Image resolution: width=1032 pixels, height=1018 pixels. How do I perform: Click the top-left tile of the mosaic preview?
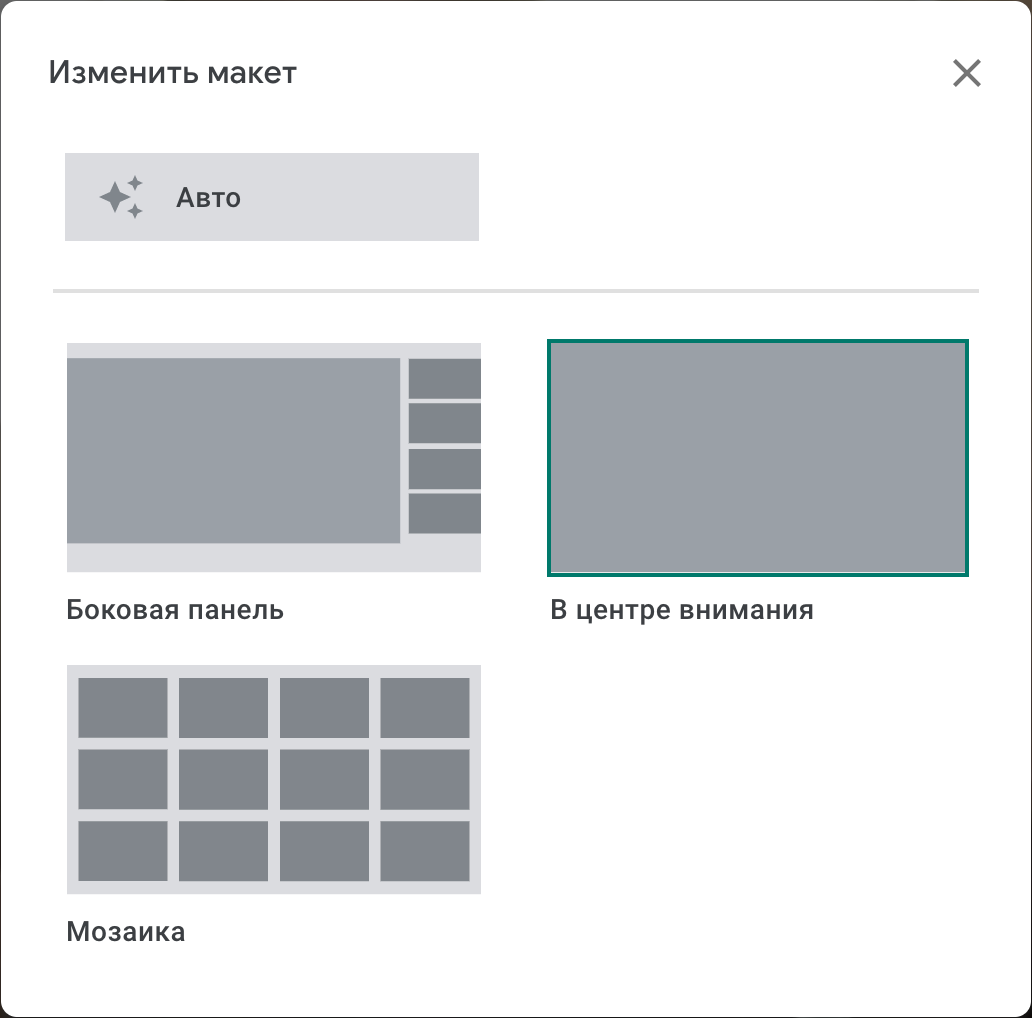pos(123,707)
